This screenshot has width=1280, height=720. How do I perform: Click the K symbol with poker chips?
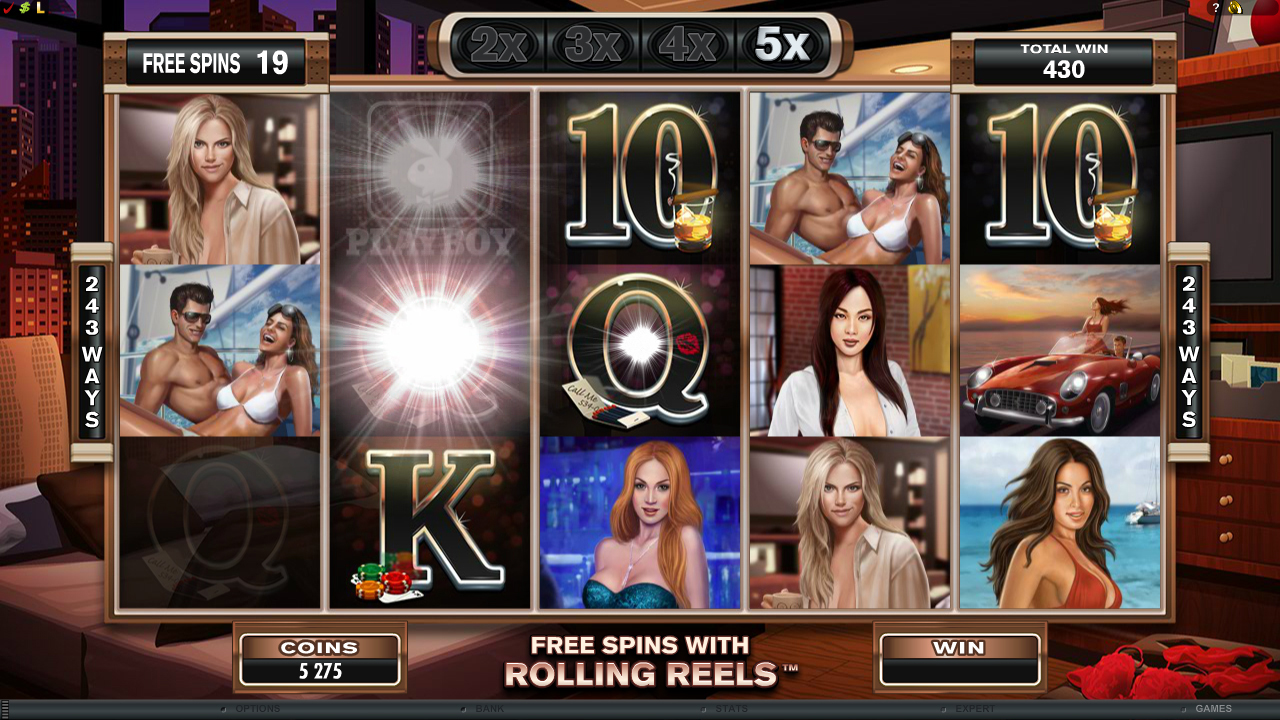click(x=430, y=523)
